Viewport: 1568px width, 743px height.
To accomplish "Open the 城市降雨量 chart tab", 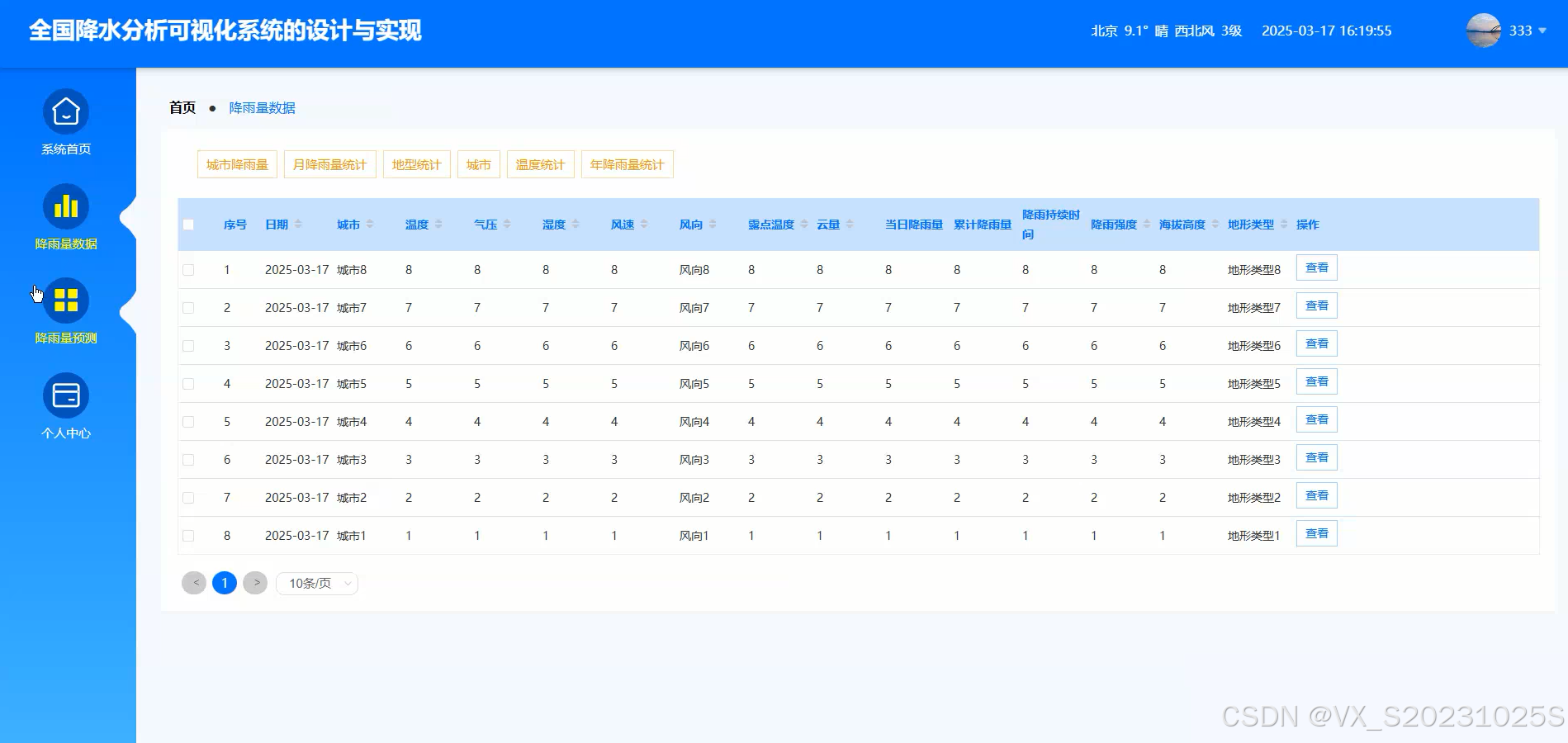I will tap(237, 164).
